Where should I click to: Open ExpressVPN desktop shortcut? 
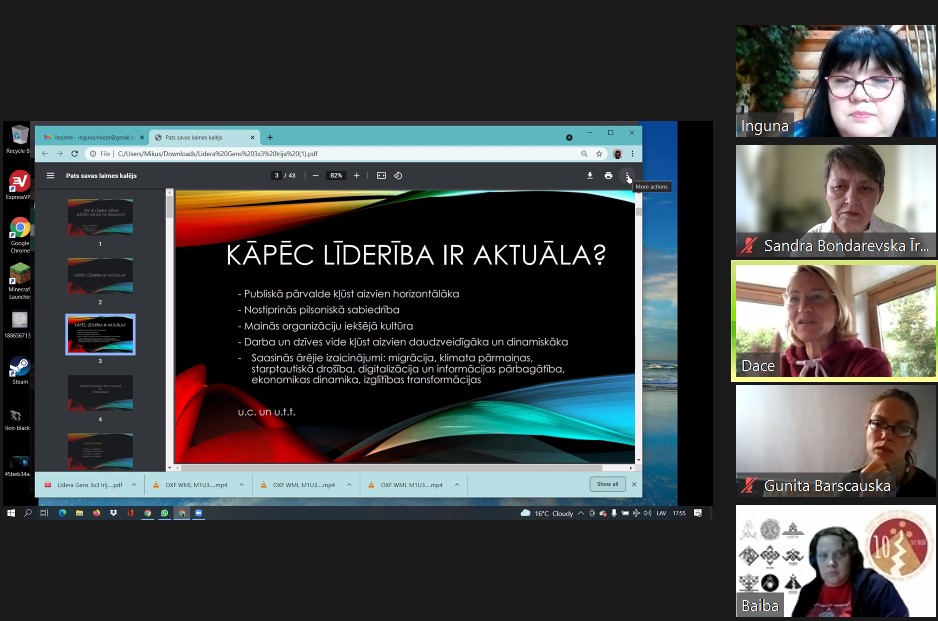click(x=19, y=185)
